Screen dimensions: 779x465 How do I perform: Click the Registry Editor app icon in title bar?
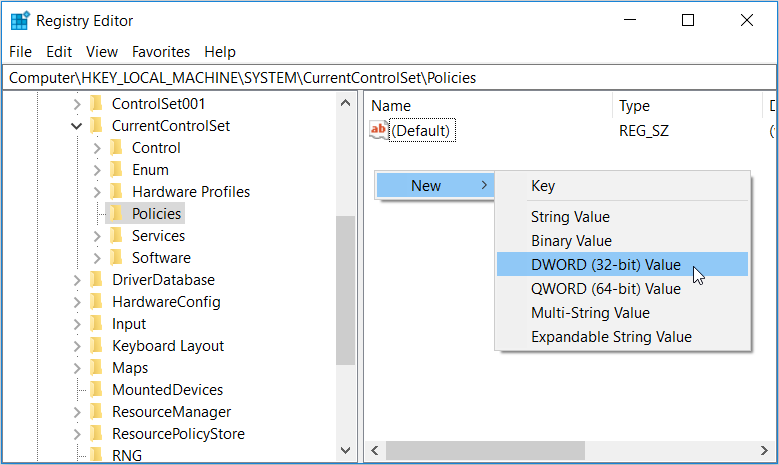pyautogui.click(x=20, y=20)
